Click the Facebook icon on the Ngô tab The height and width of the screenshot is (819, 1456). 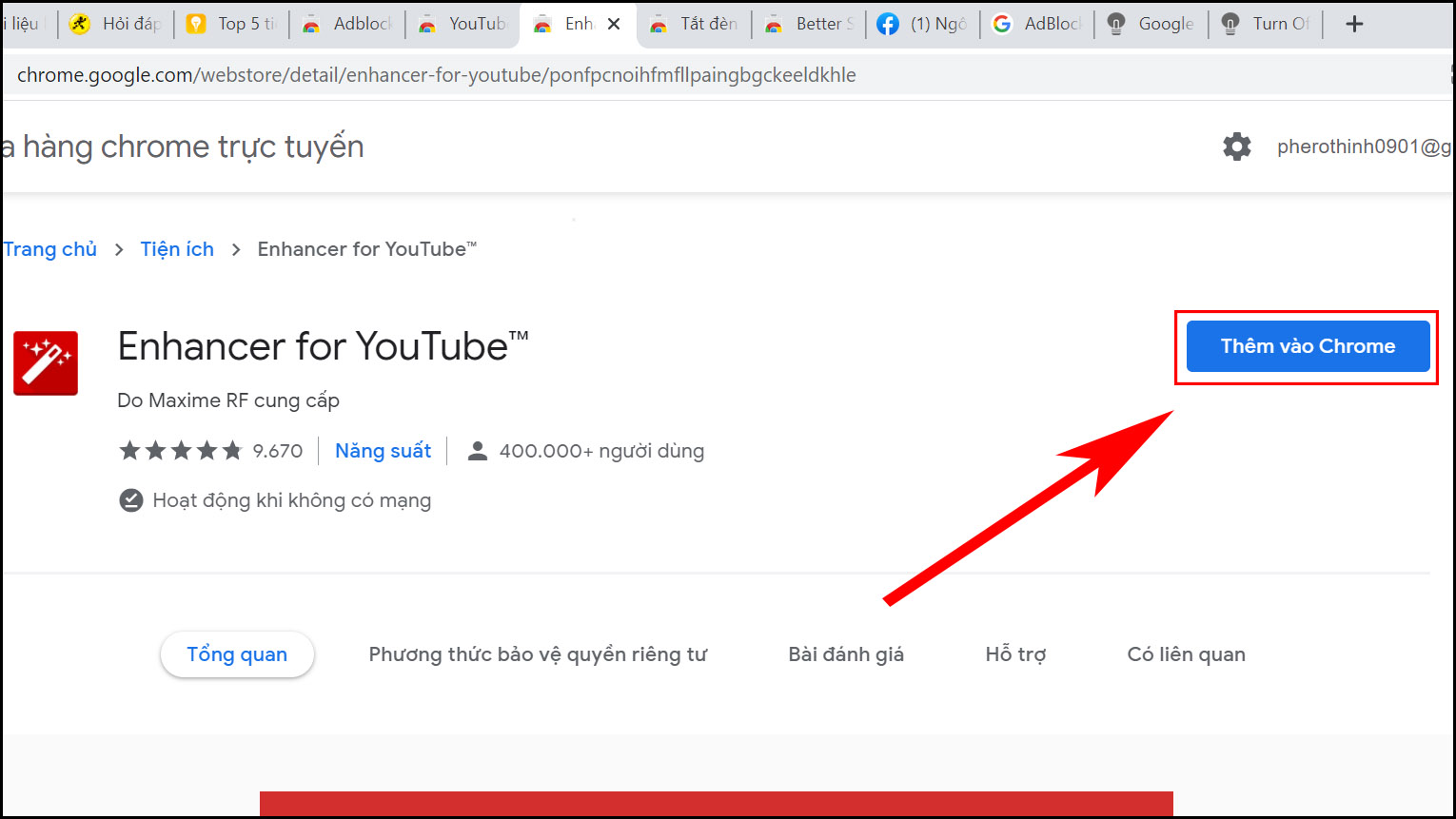click(x=886, y=24)
